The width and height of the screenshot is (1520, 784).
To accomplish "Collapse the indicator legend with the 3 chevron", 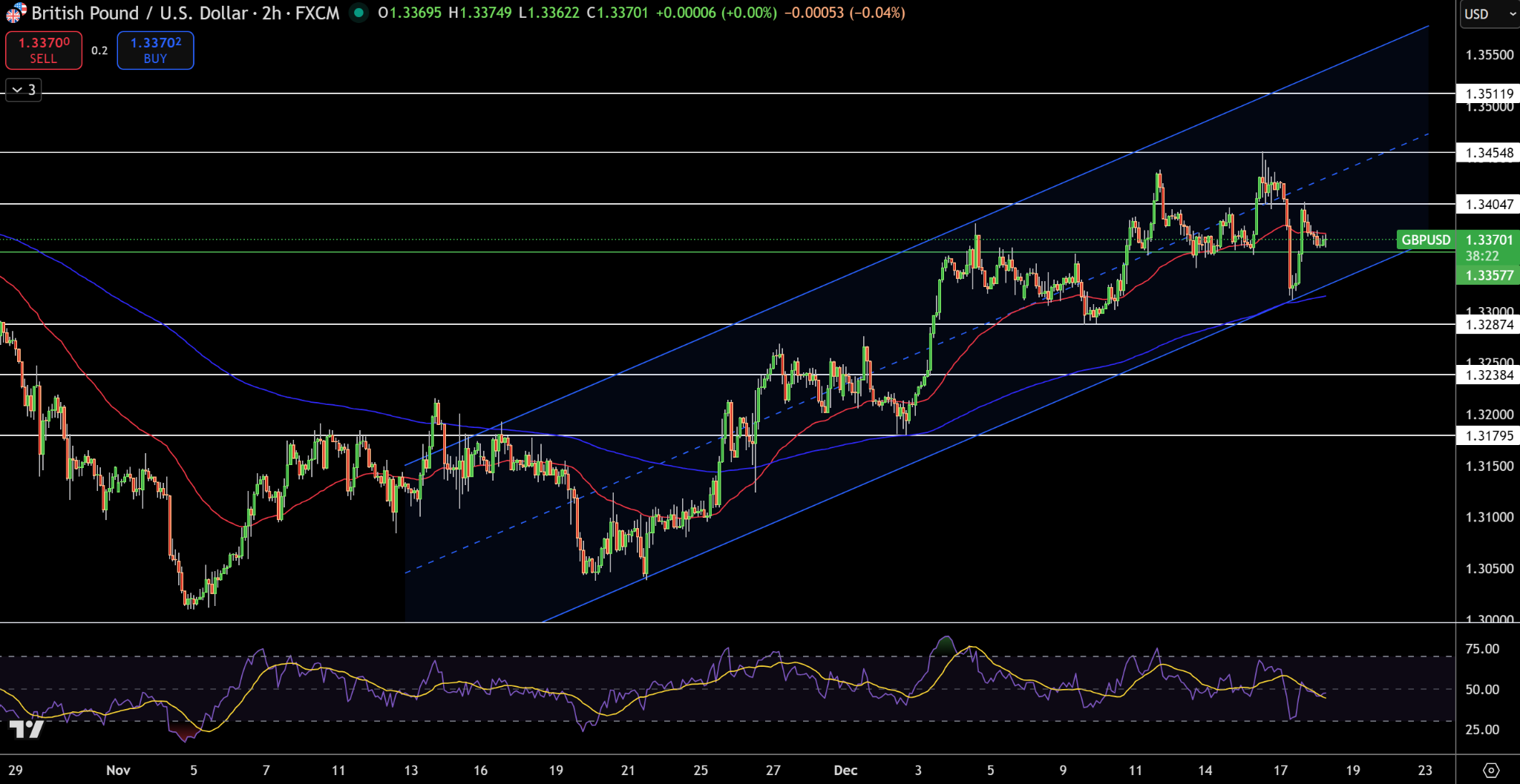I will (22, 89).
